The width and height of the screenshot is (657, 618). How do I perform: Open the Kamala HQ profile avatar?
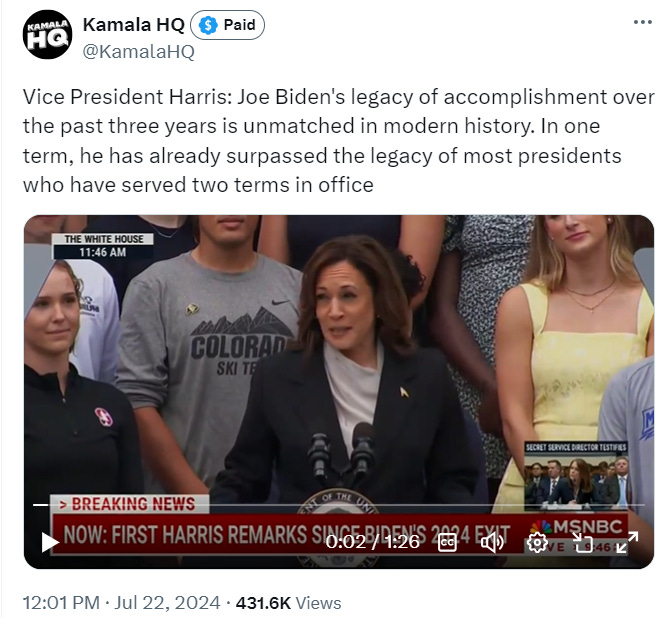tap(47, 34)
